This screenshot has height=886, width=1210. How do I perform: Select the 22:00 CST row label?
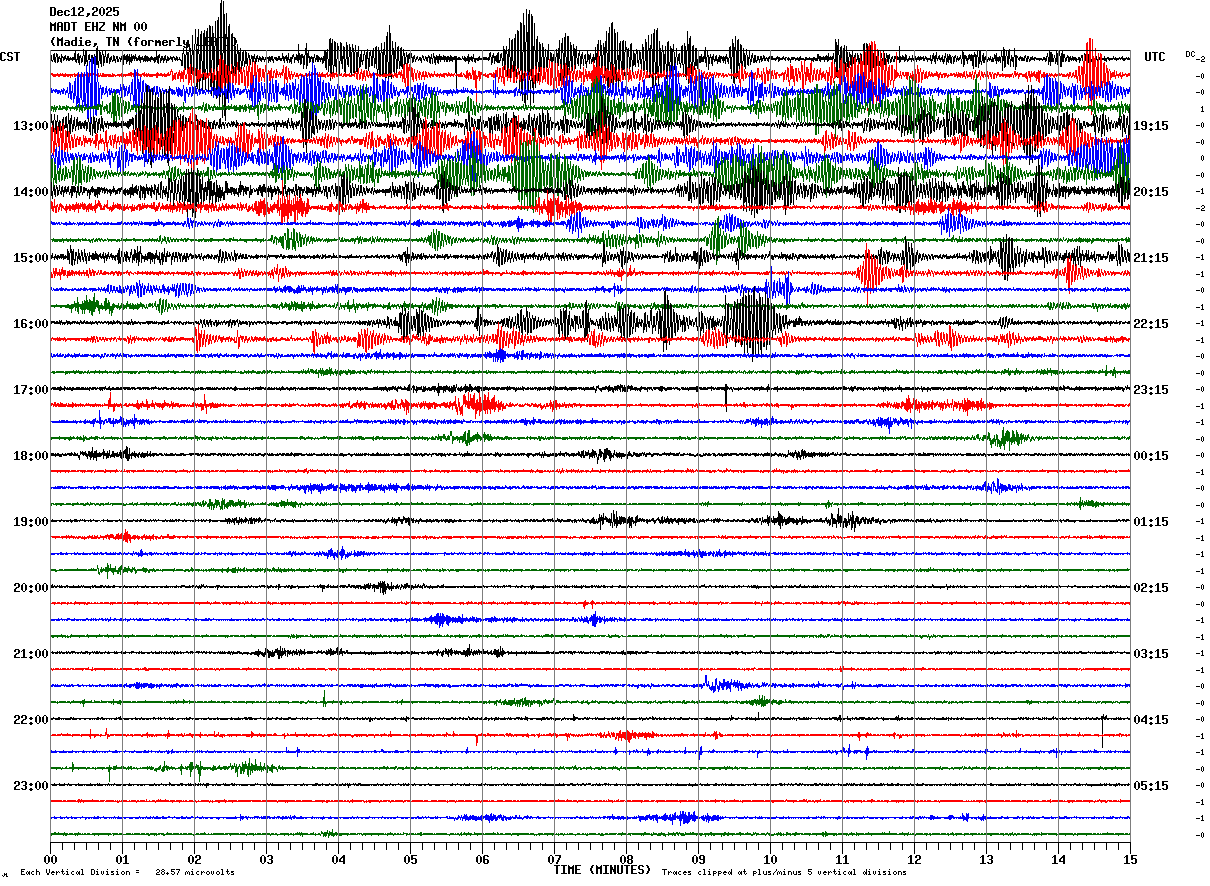click(31, 720)
